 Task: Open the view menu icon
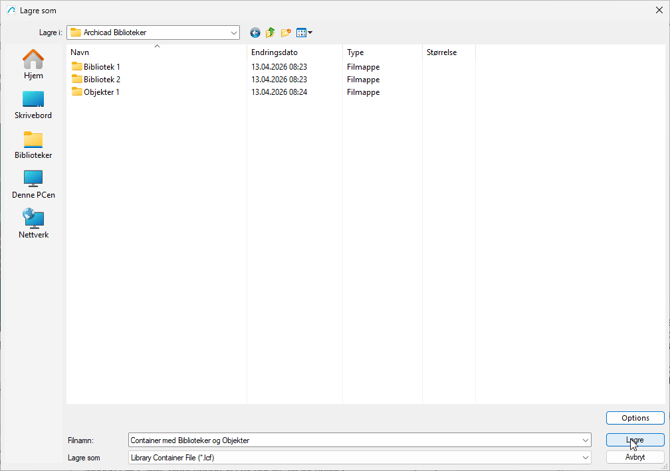(303, 33)
